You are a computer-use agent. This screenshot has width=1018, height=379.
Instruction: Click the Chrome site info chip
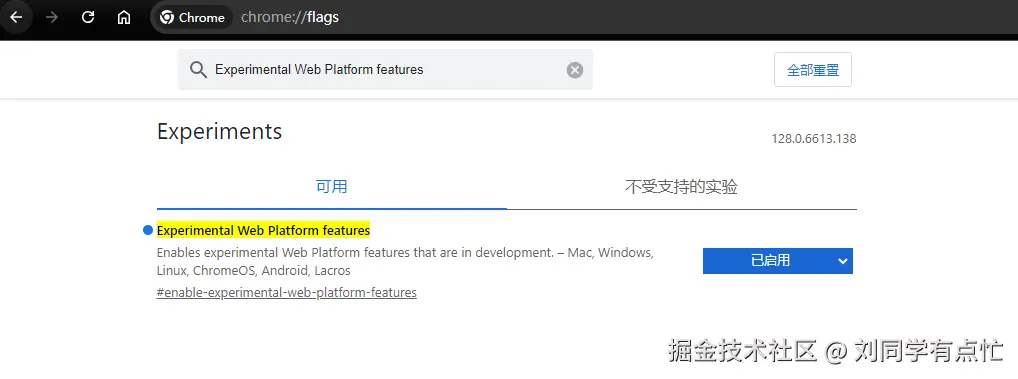(x=193, y=18)
